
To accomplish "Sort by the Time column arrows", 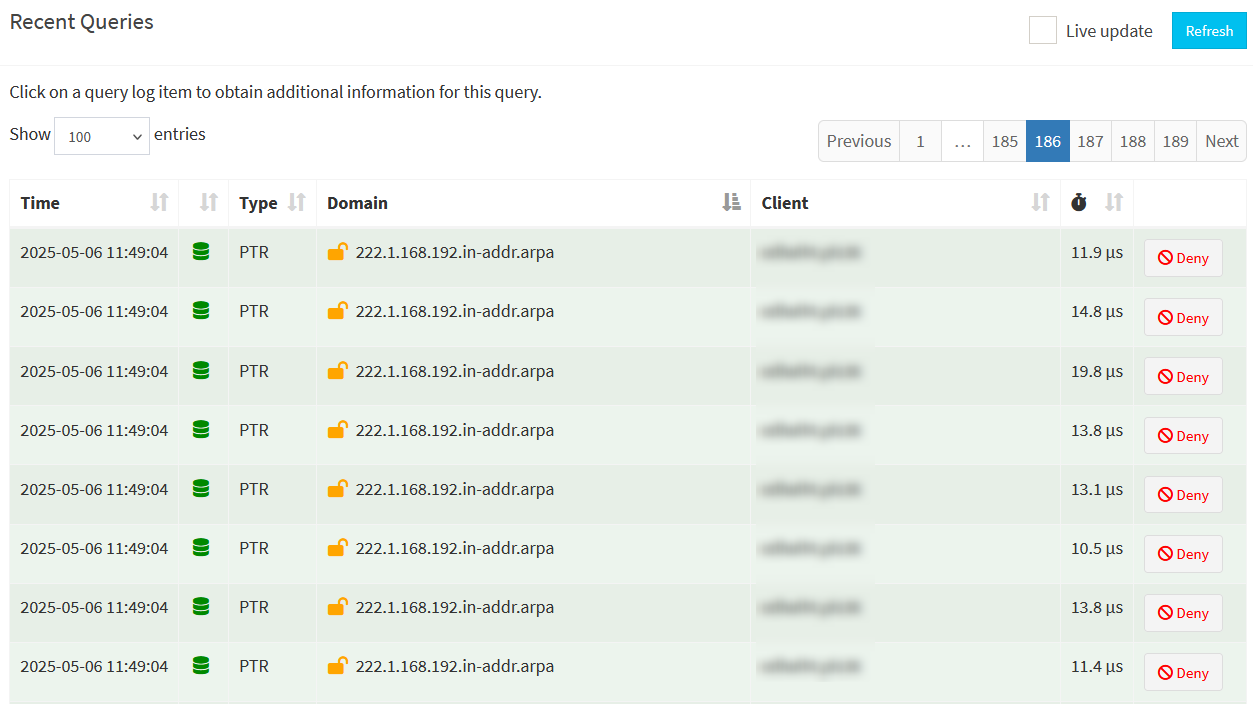I will (159, 203).
